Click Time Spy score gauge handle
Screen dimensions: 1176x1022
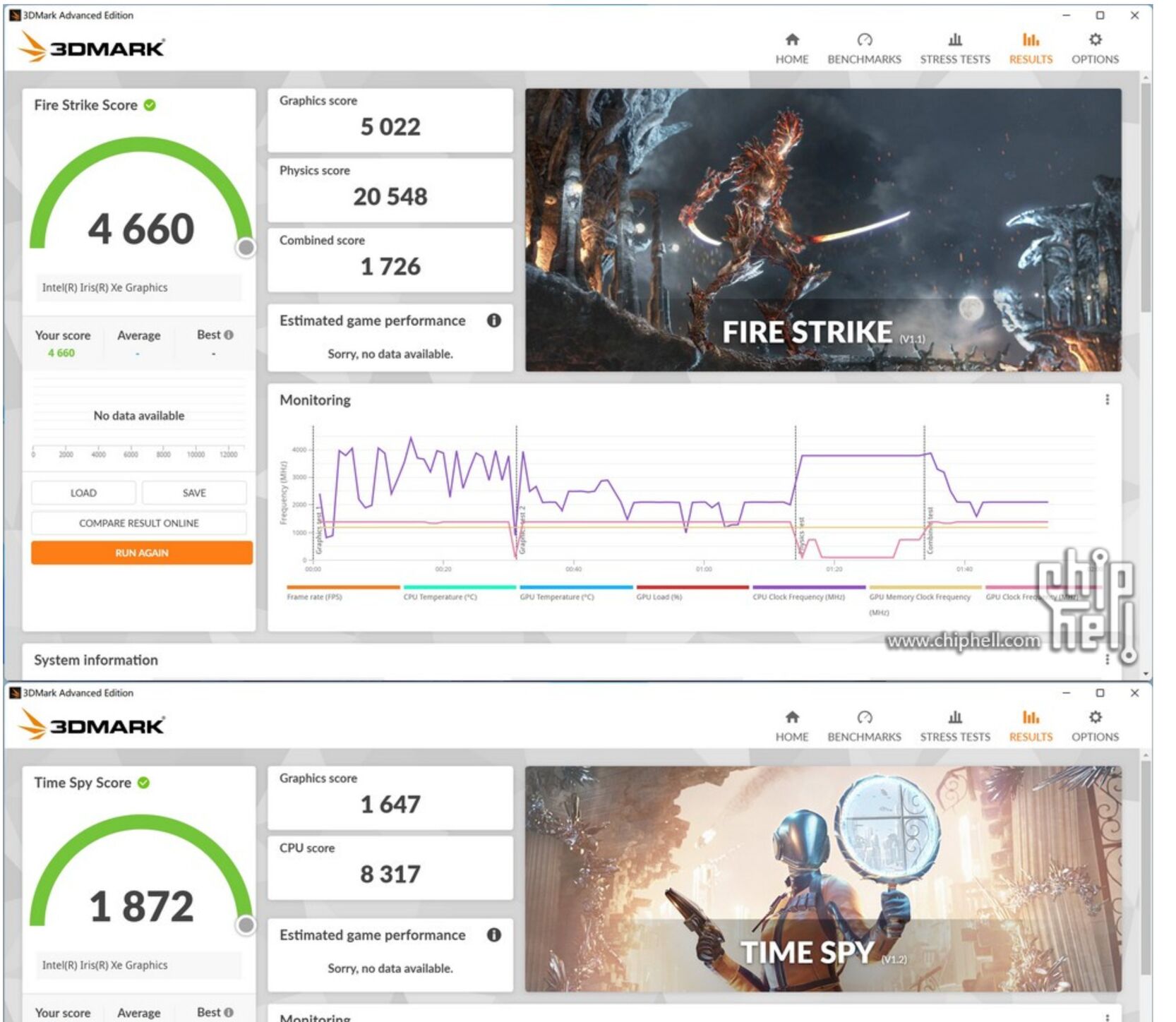pyautogui.click(x=246, y=925)
